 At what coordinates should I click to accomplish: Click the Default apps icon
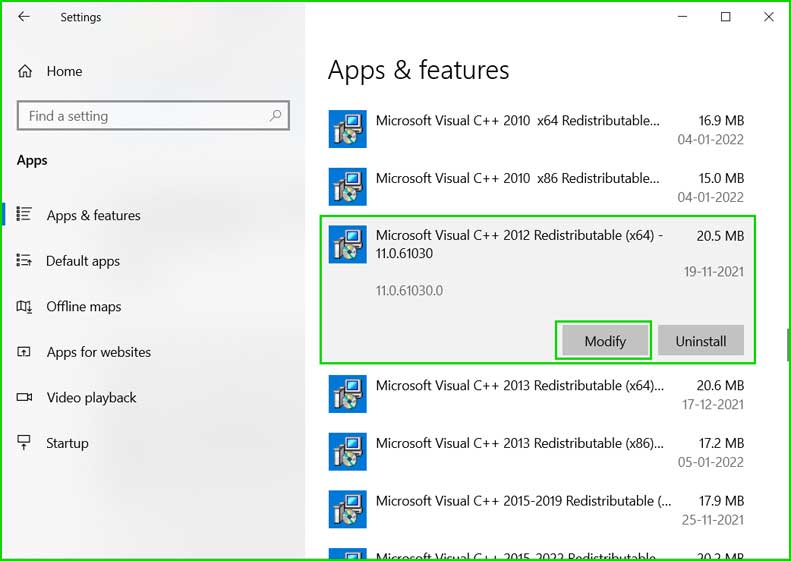pos(24,260)
